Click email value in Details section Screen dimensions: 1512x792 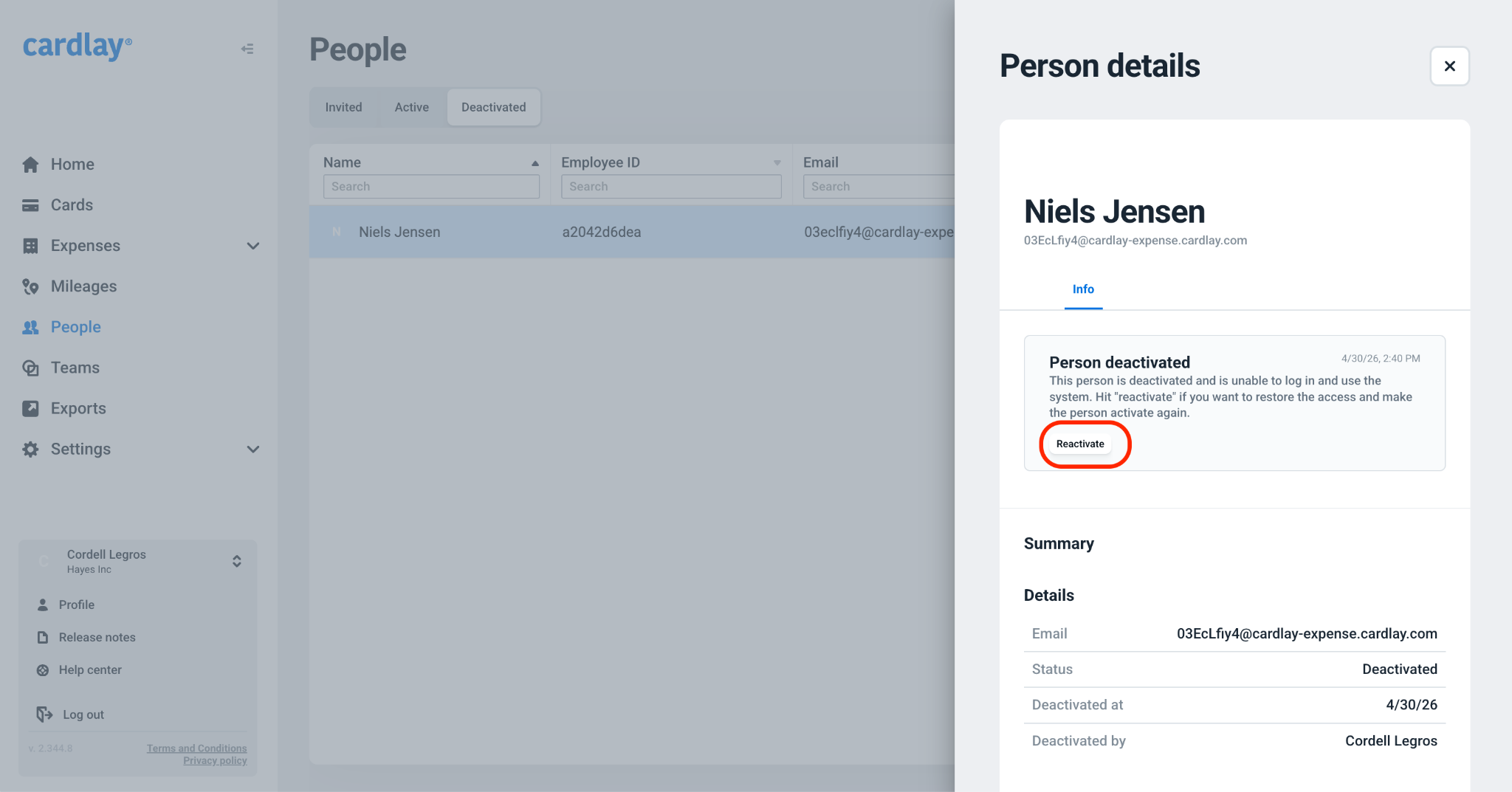pyautogui.click(x=1307, y=633)
